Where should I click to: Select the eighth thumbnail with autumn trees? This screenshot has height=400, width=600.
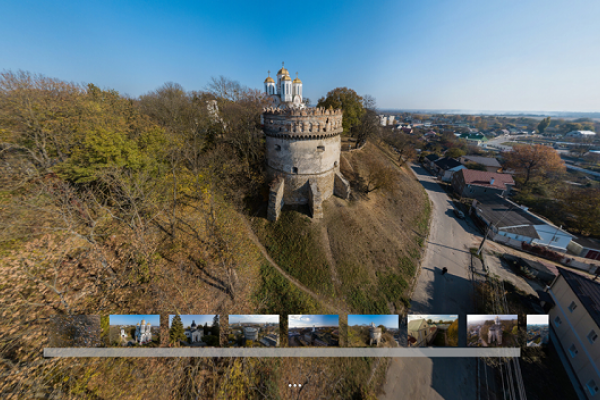click(x=492, y=330)
